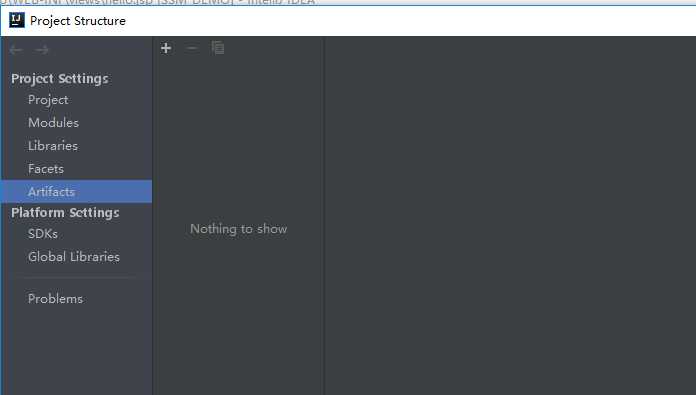Click the IntelliJ IDEA logo icon

(x=17, y=20)
